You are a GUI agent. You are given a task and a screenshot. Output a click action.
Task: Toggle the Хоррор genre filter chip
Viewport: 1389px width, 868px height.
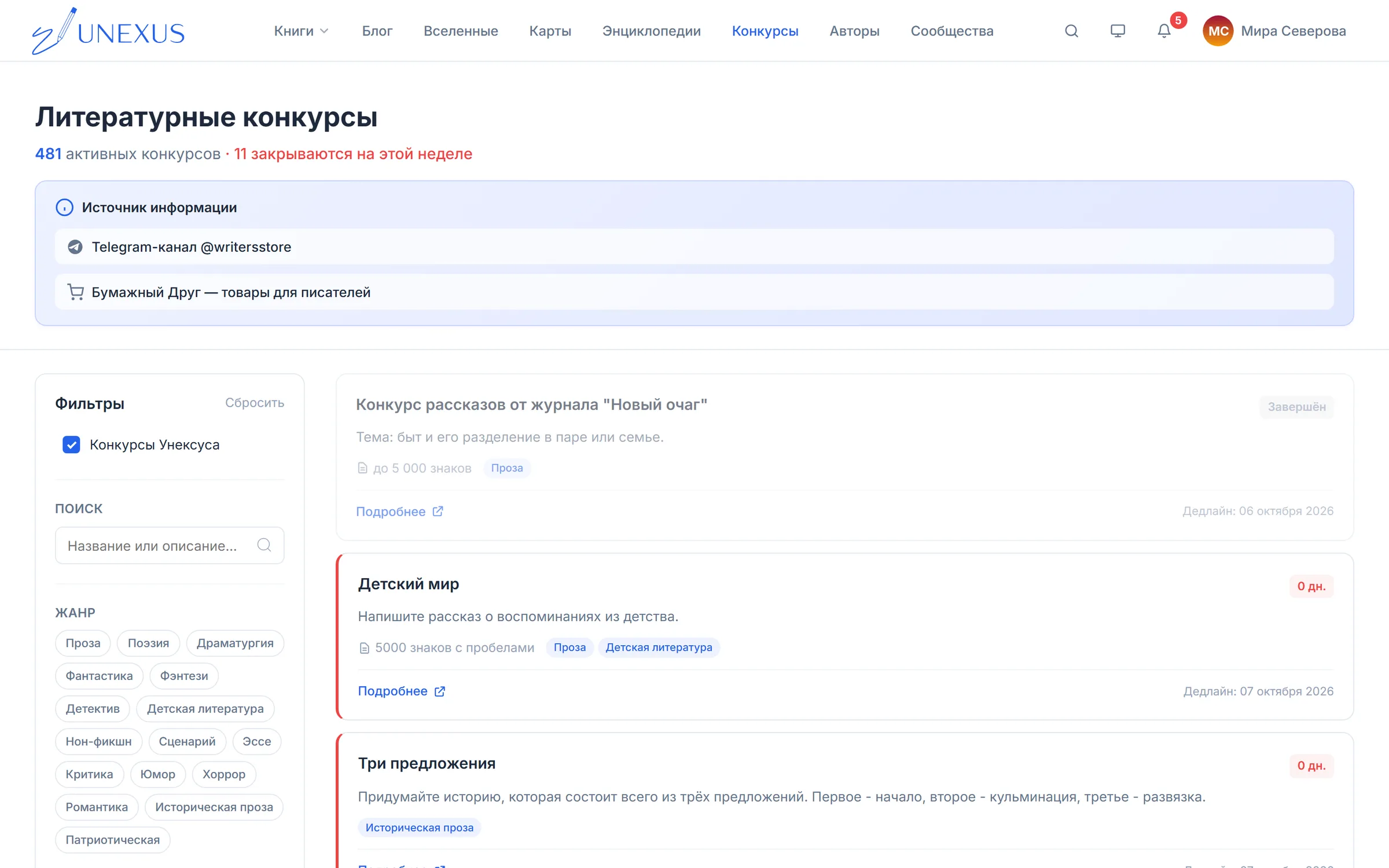tap(224, 774)
